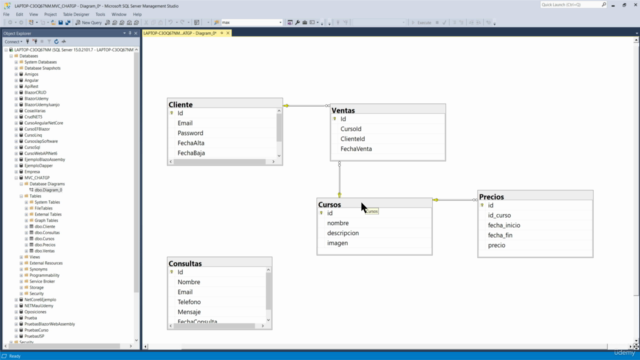Click the Filter funnel icon in Object Explorer
This screenshot has height=360, width=640.
(49, 42)
